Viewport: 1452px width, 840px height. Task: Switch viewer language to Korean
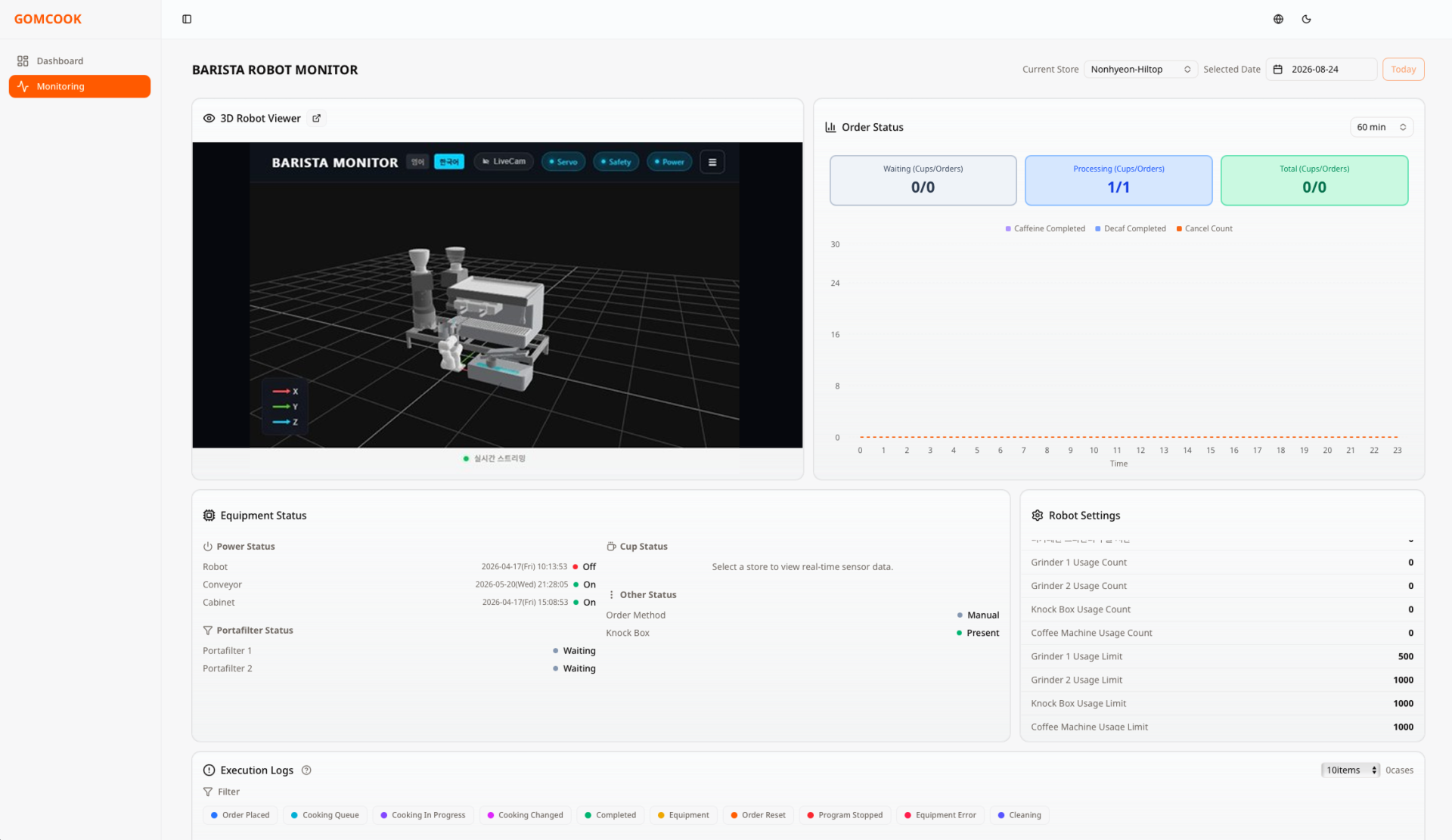pos(449,162)
